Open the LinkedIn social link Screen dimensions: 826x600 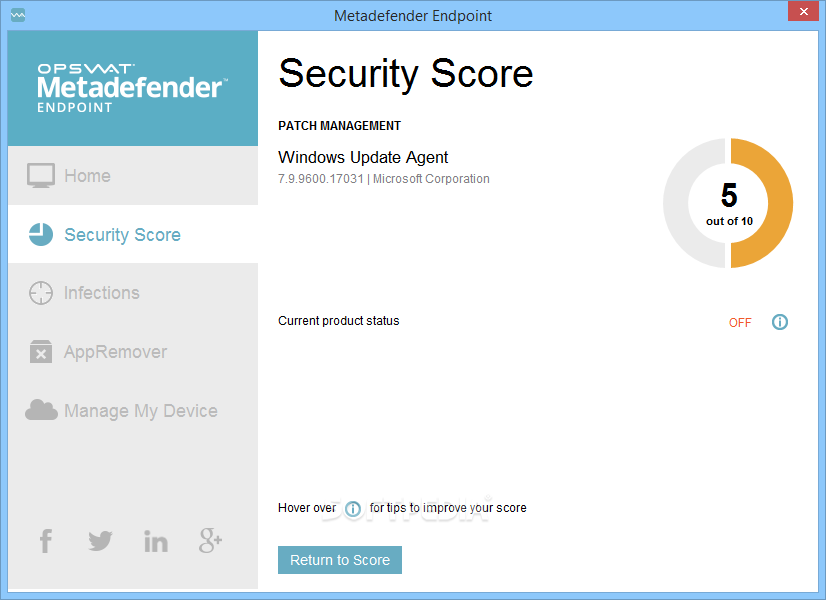pos(156,541)
